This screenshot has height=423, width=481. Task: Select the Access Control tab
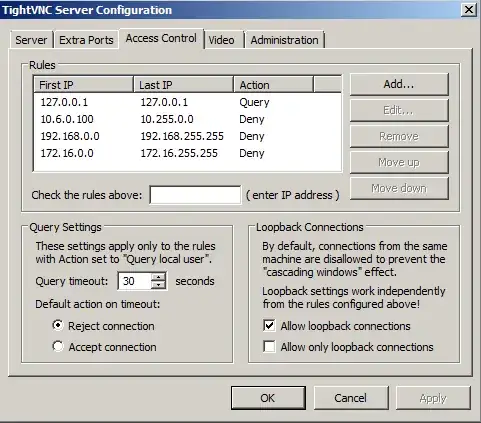(x=161, y=39)
